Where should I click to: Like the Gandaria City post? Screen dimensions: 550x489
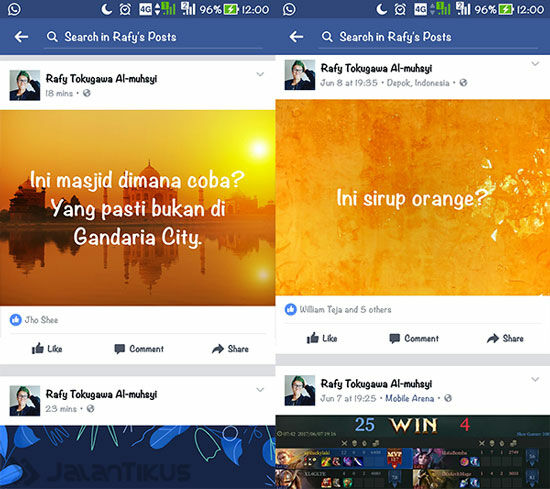click(47, 348)
